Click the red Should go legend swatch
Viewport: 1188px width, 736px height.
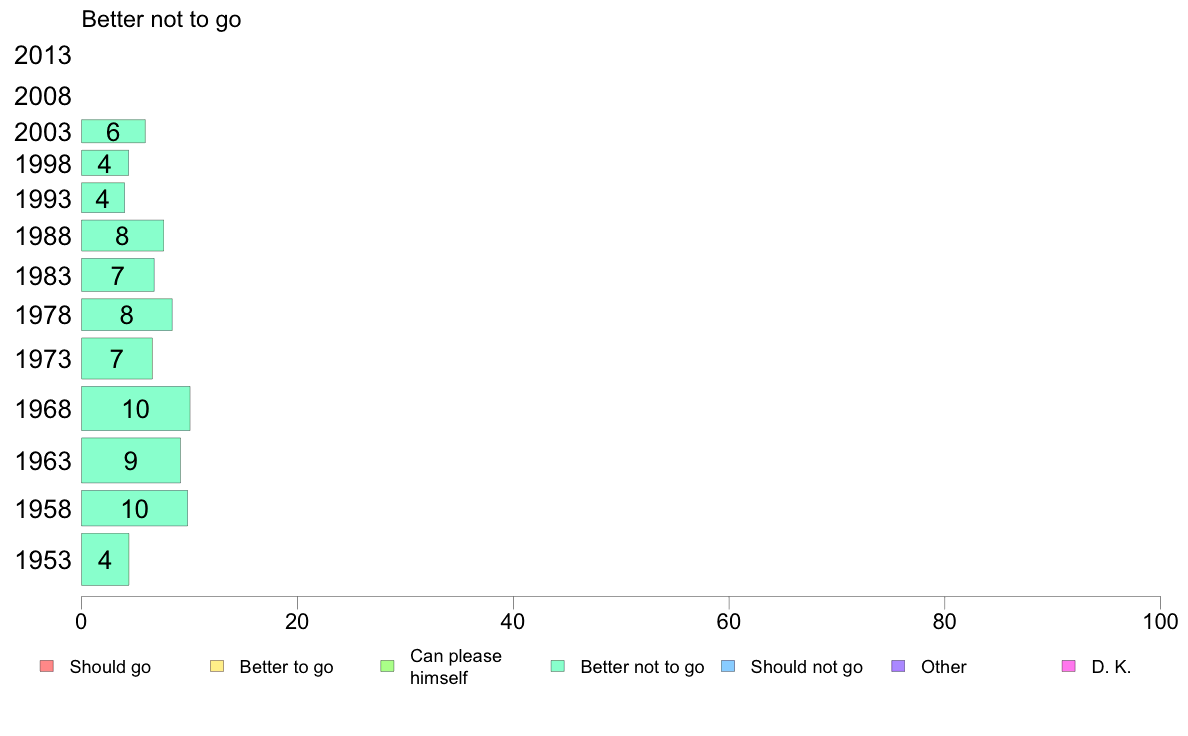tap(47, 666)
